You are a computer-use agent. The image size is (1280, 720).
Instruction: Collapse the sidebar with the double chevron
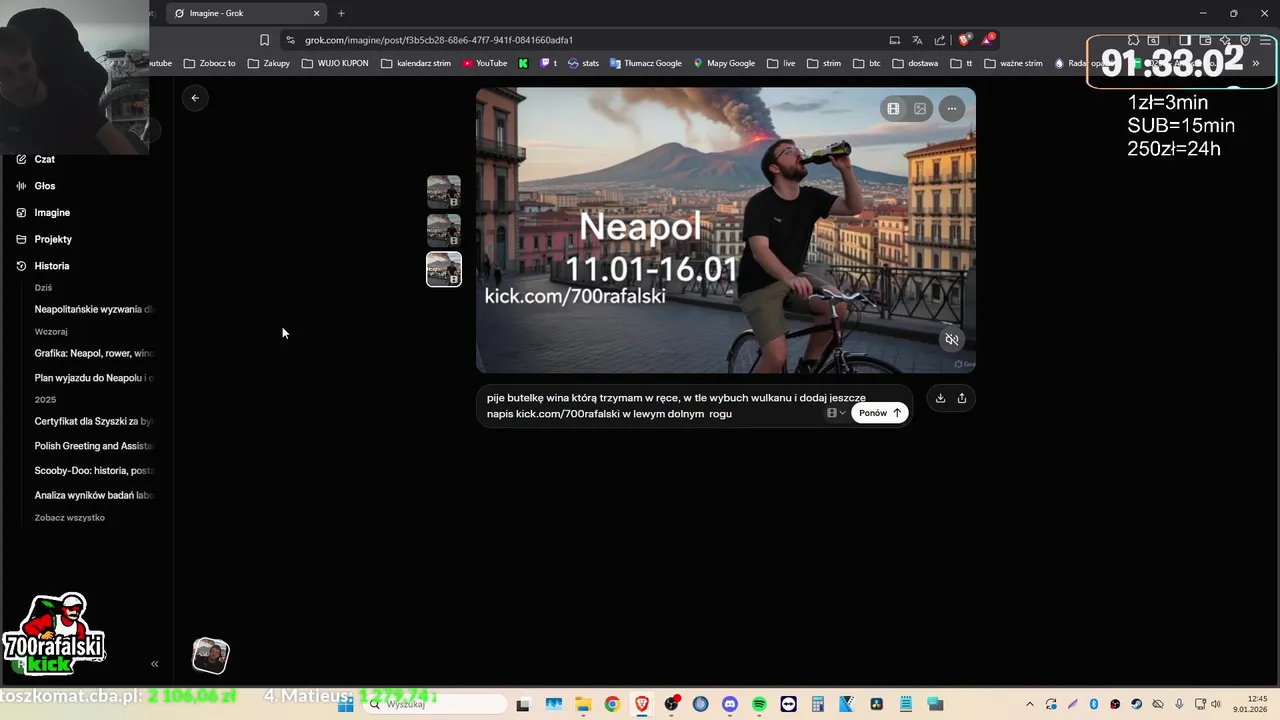[155, 664]
